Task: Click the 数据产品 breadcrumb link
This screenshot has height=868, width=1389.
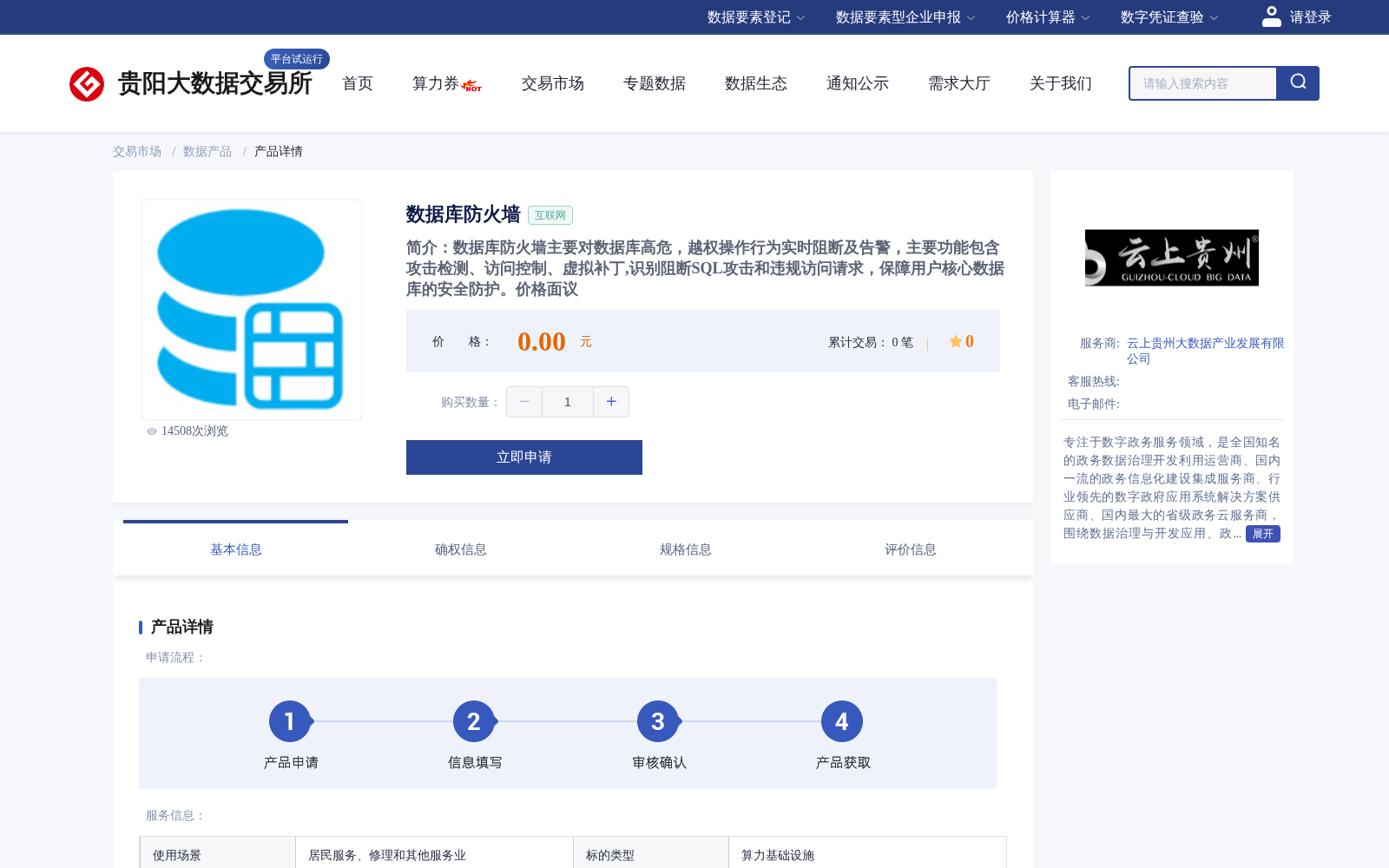Action: [207, 151]
